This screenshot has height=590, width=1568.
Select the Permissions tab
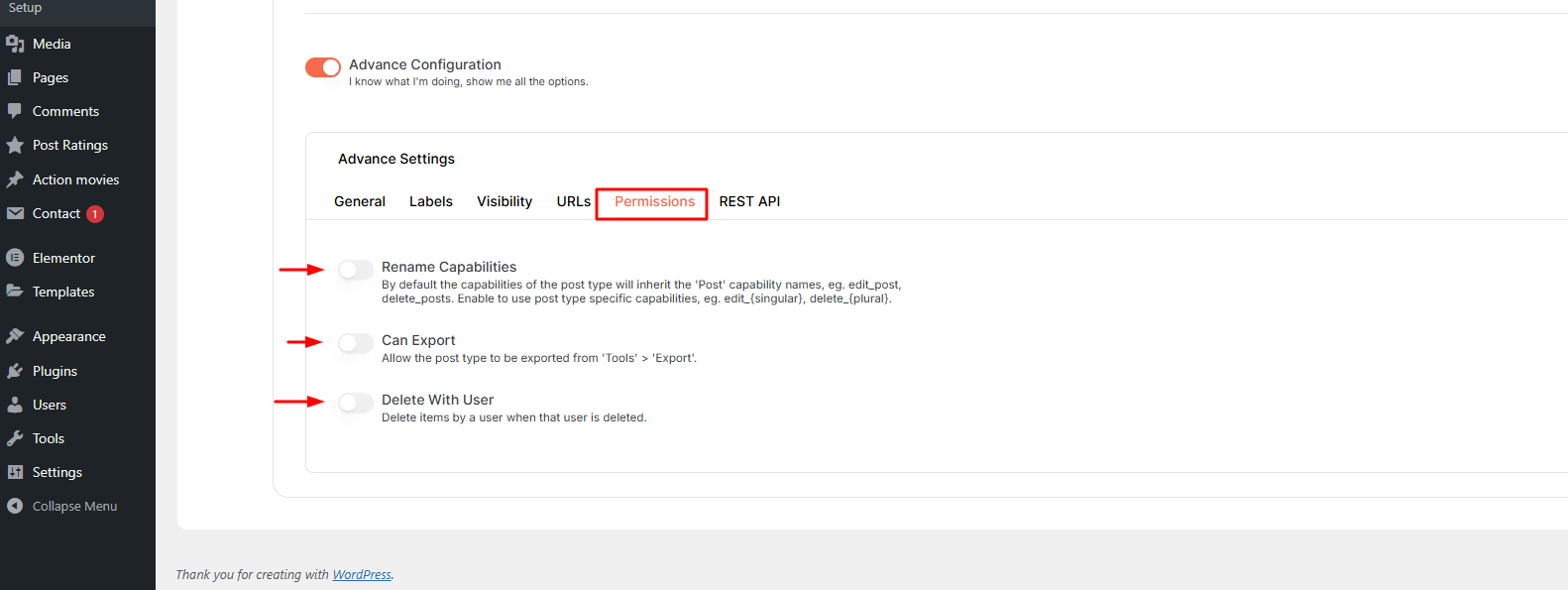pyautogui.click(x=654, y=201)
